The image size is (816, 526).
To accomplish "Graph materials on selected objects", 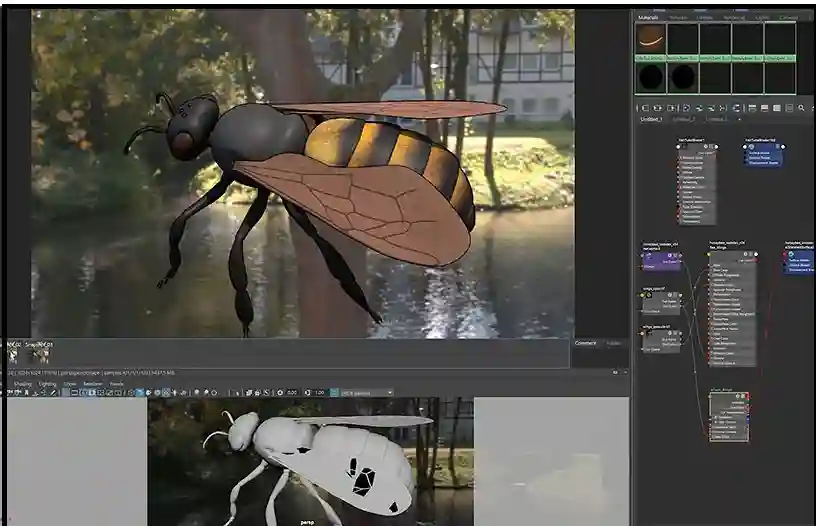I will coord(736,108).
